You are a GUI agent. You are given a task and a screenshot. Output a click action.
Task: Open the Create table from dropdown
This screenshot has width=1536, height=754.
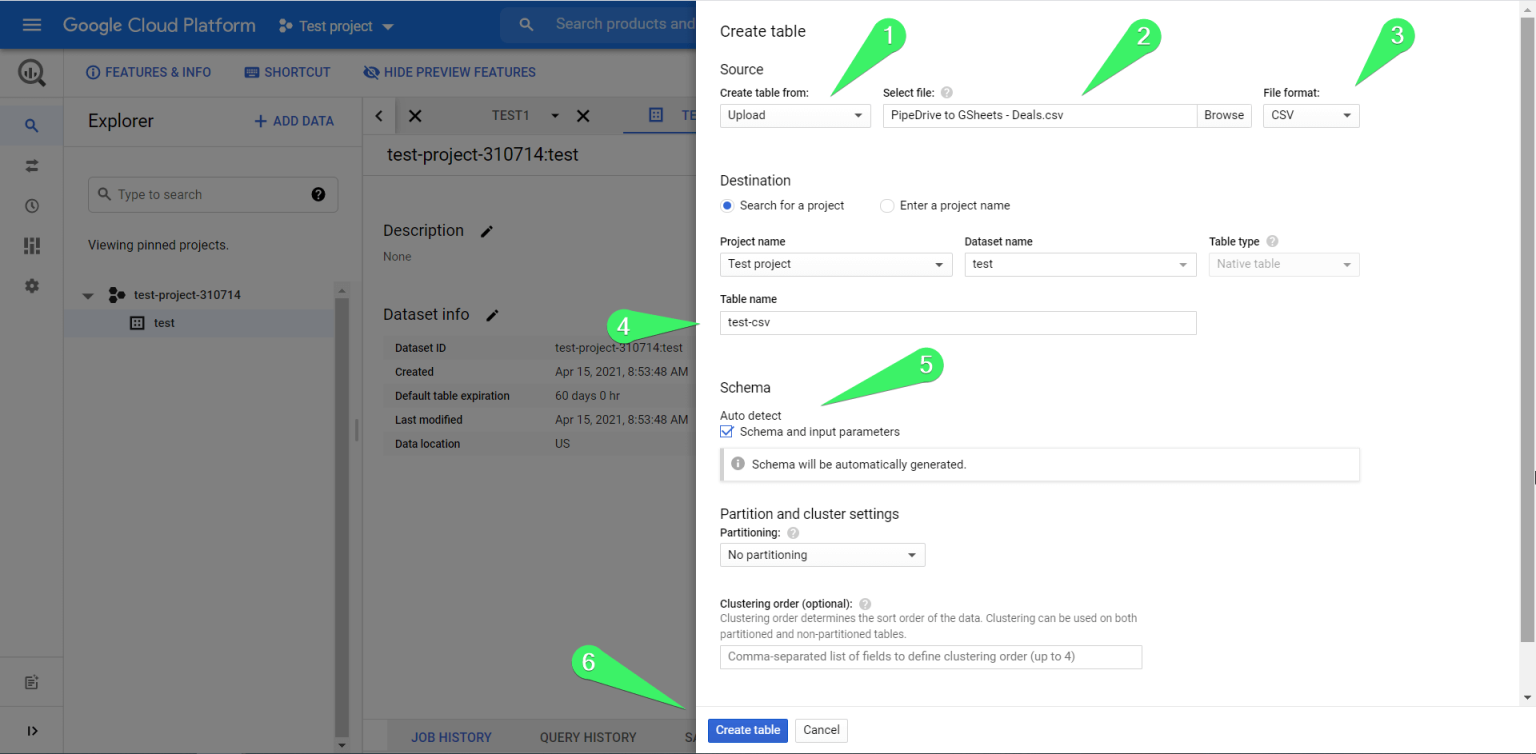click(795, 115)
